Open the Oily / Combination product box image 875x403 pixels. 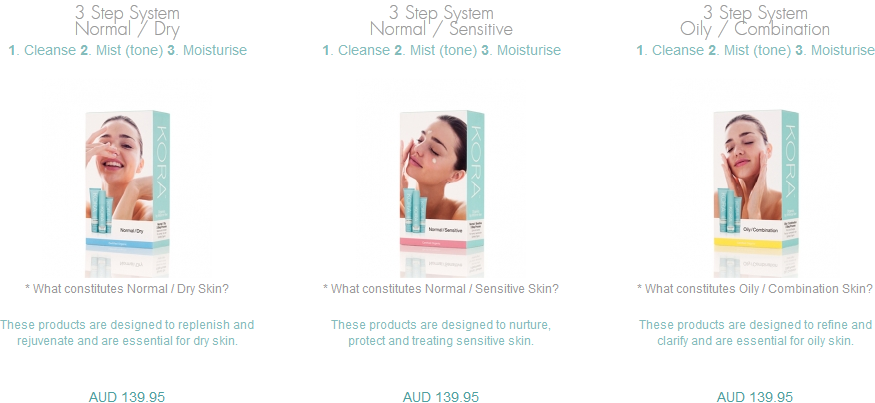pyautogui.click(x=756, y=180)
